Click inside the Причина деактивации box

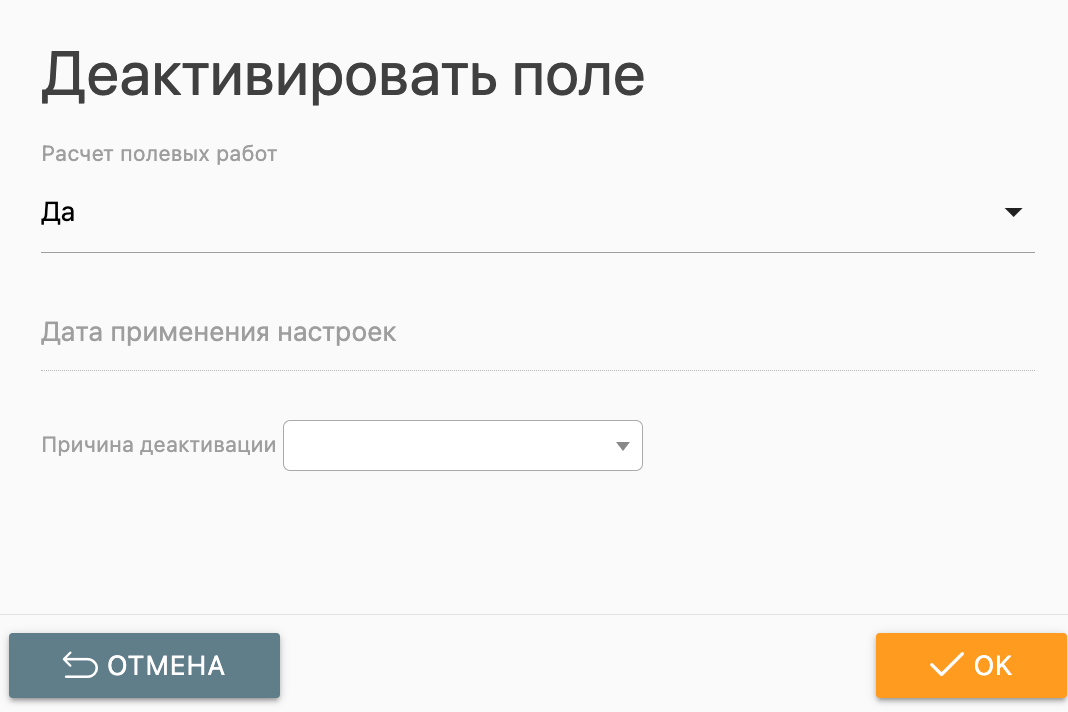(x=450, y=446)
